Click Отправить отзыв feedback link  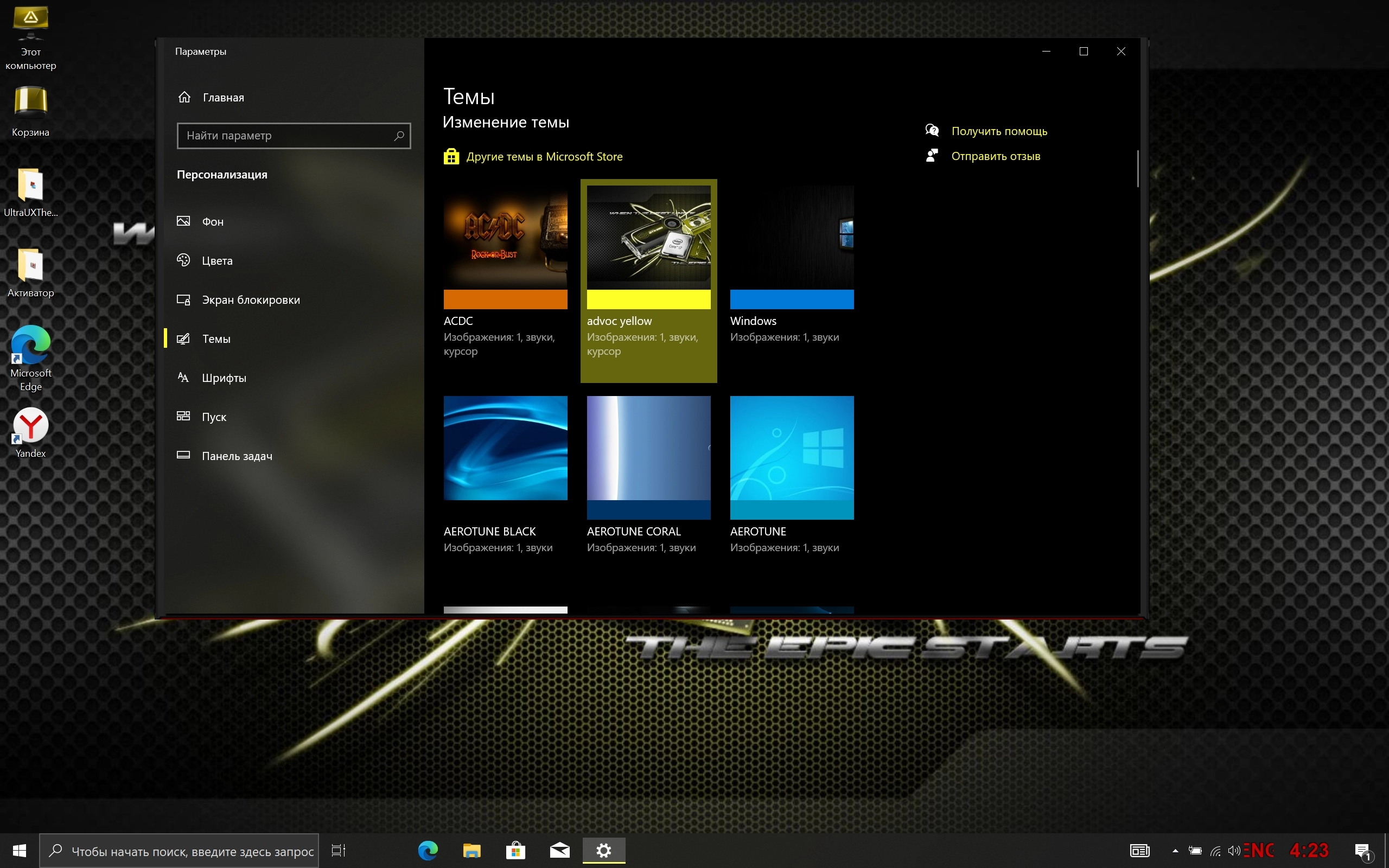click(x=995, y=156)
